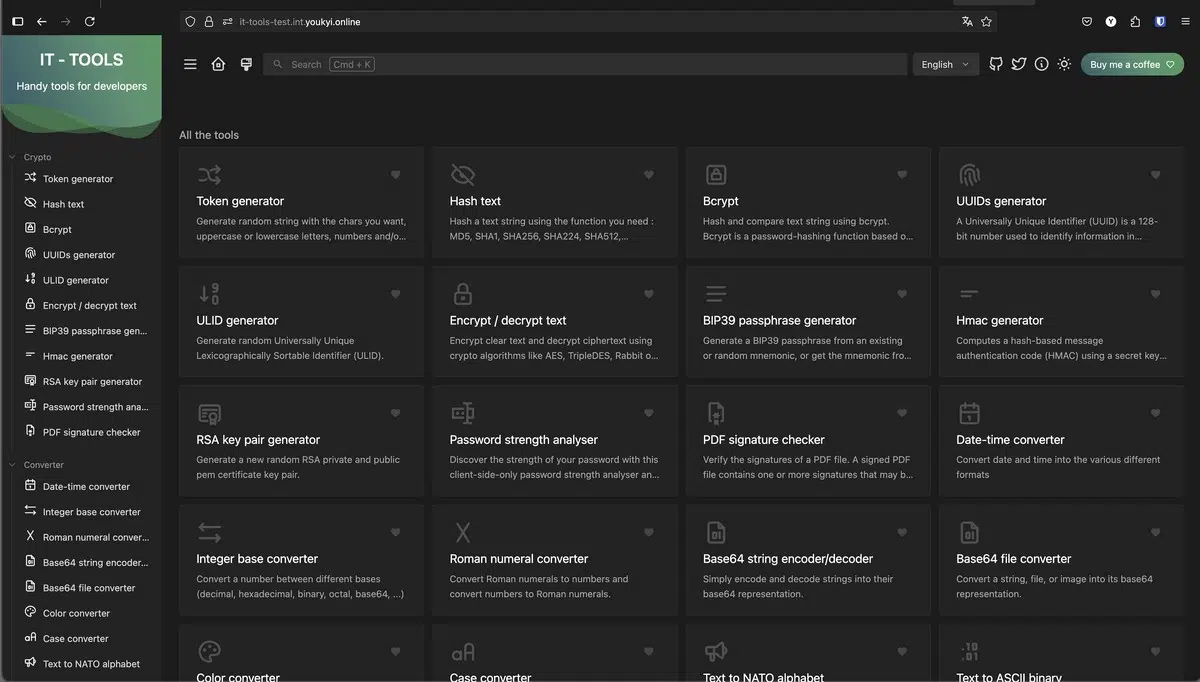Reload the page in browser toolbar

(90, 21)
